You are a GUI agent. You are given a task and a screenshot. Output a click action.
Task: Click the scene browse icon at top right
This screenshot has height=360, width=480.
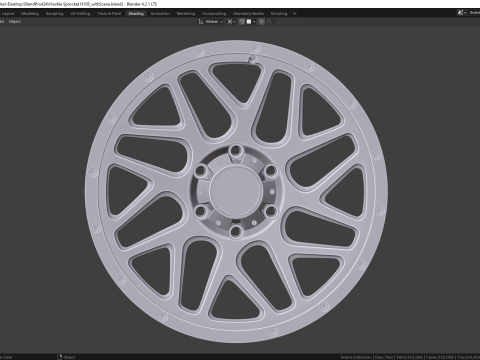[x=461, y=13]
